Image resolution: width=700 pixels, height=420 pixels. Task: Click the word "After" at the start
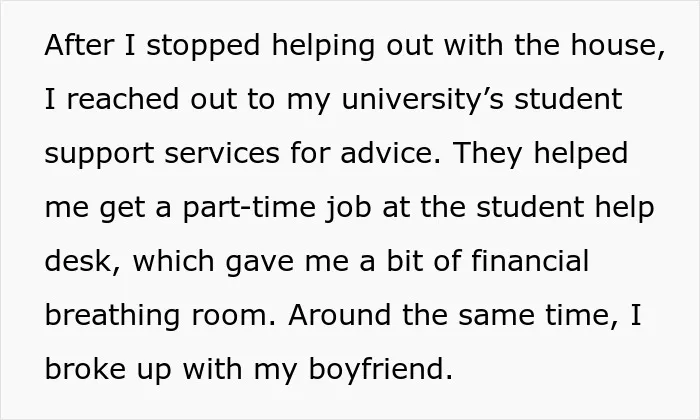click(79, 45)
